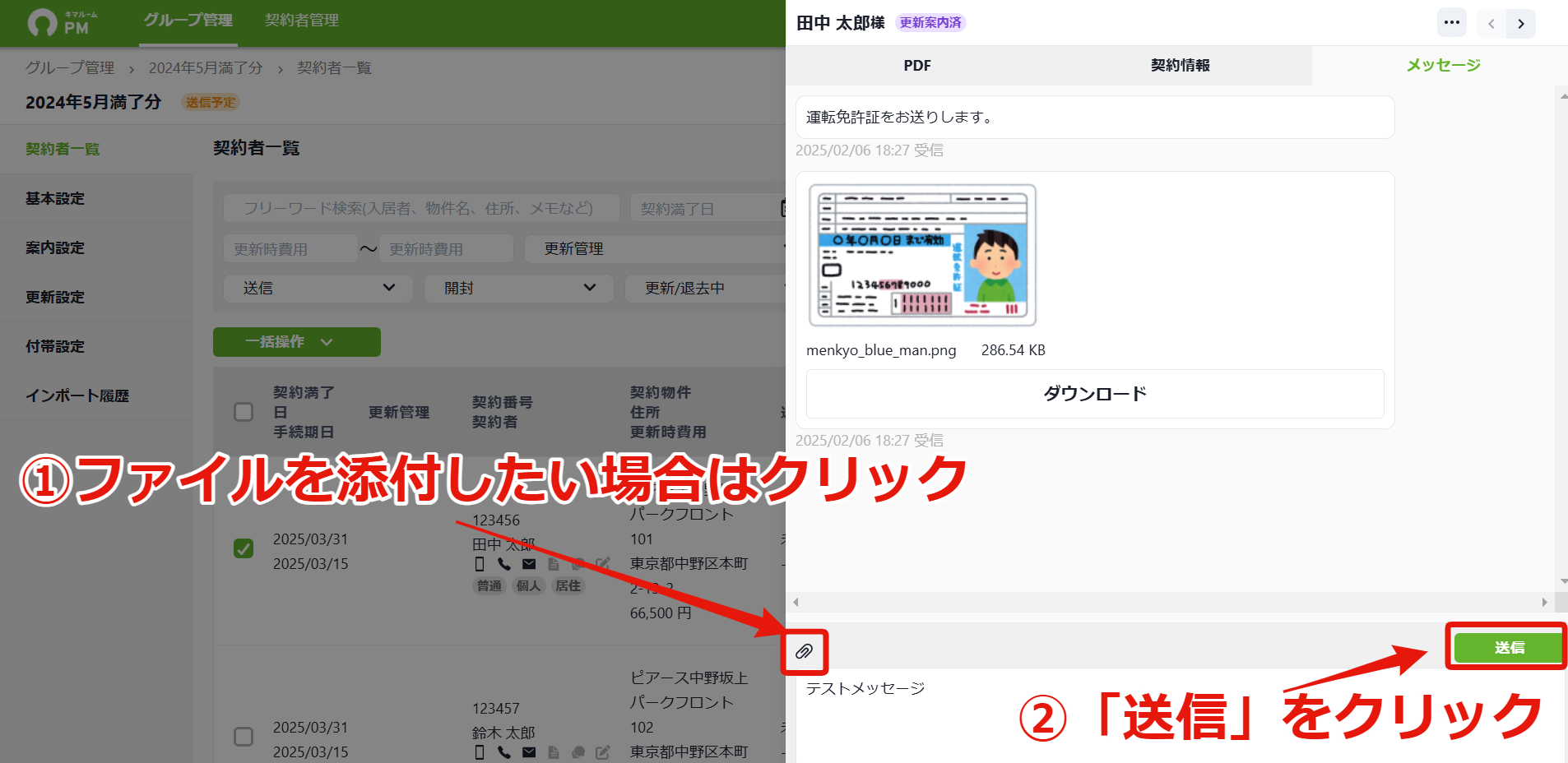The image size is (1568, 763).
Task: Open the 開封 filter dropdown
Action: click(x=519, y=289)
